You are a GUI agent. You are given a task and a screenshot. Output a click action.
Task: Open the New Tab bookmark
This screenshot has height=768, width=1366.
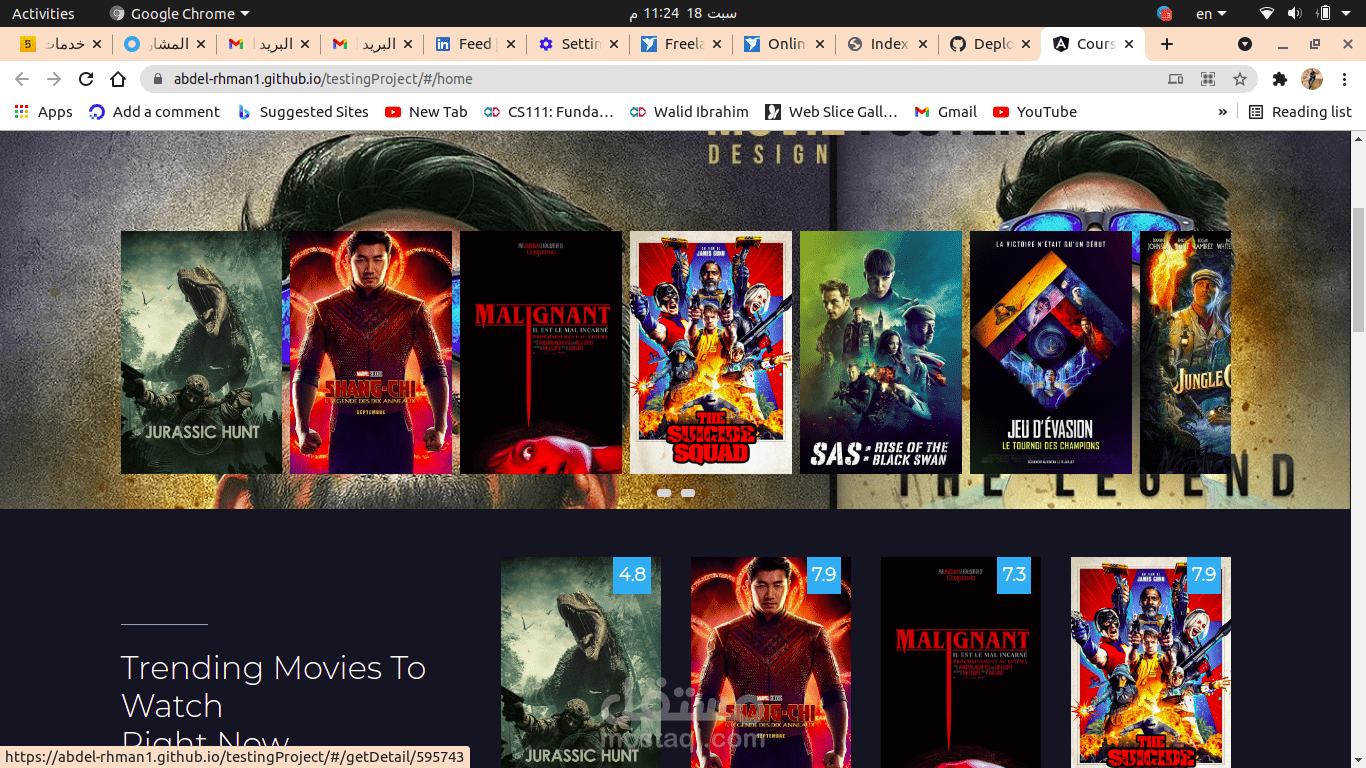point(426,112)
